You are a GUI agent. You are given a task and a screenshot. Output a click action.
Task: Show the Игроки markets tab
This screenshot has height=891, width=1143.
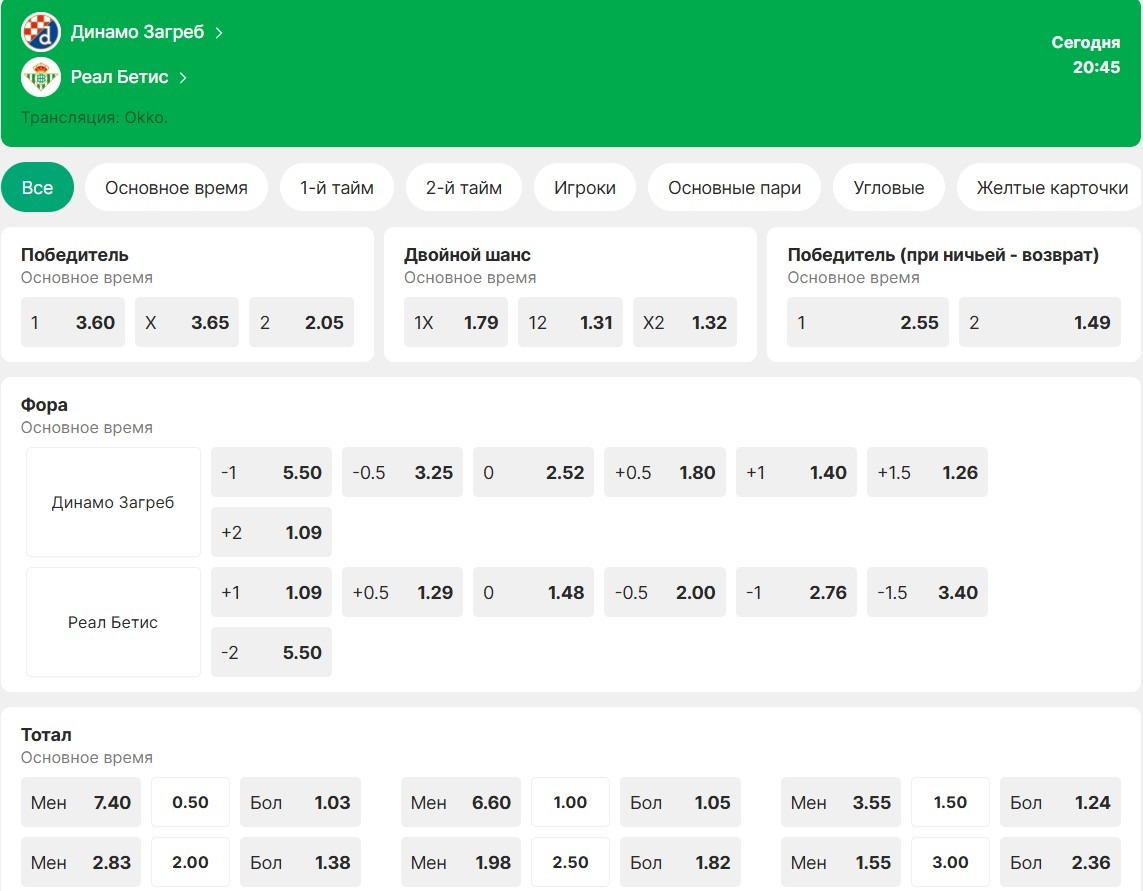click(x=585, y=188)
